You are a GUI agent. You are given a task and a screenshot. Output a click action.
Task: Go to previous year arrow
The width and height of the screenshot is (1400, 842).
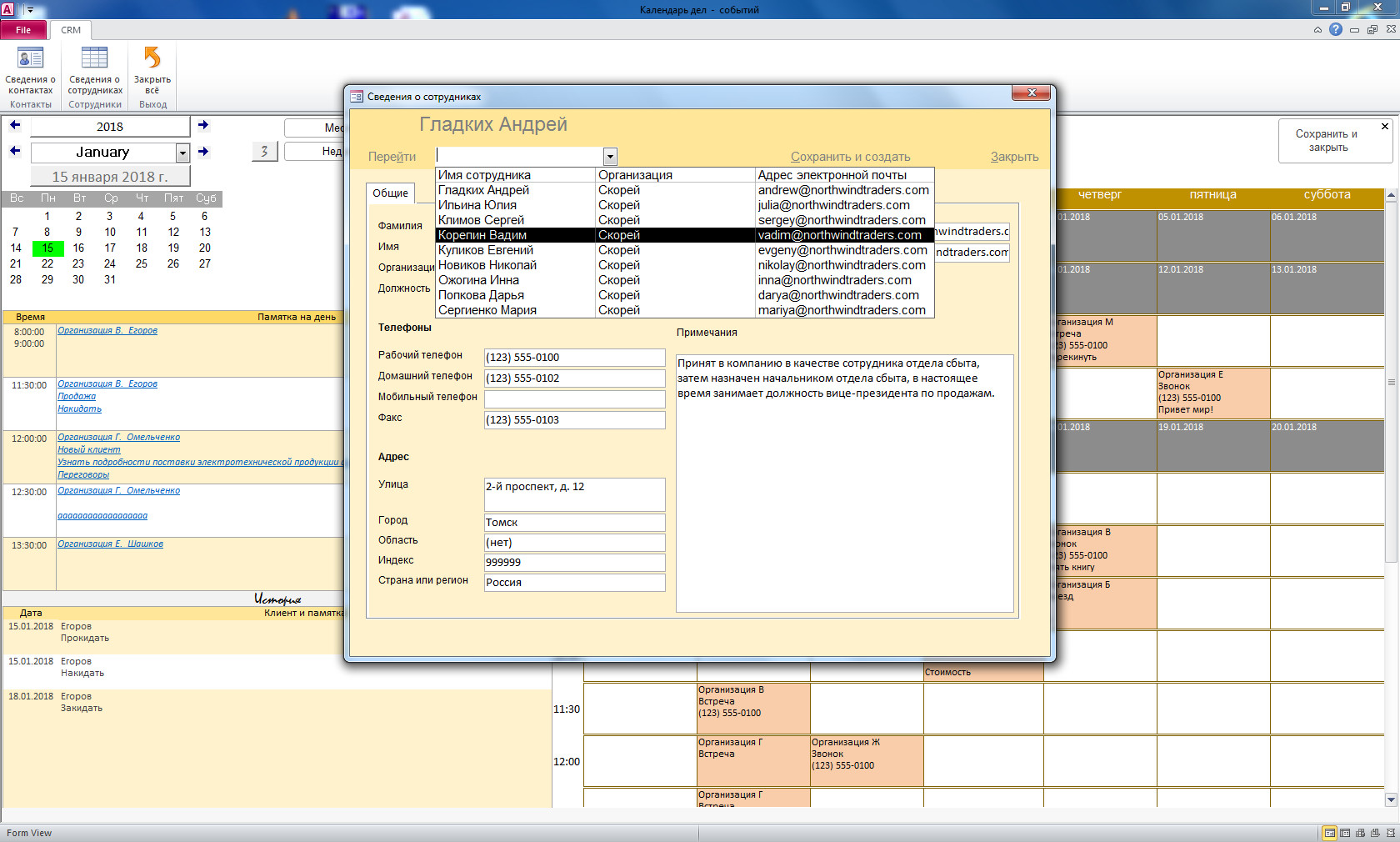[15, 125]
